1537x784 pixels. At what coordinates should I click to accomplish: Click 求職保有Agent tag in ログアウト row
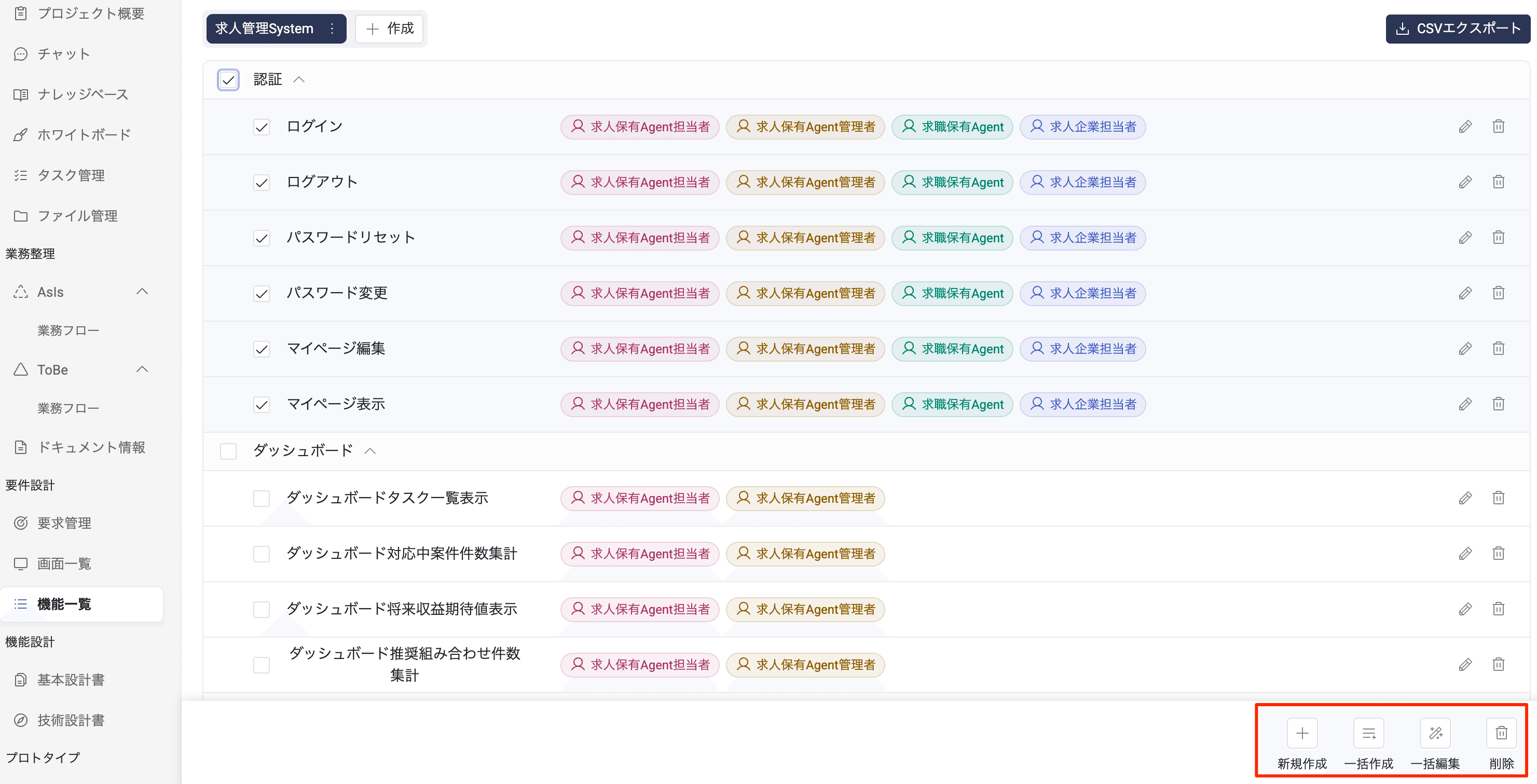[952, 182]
